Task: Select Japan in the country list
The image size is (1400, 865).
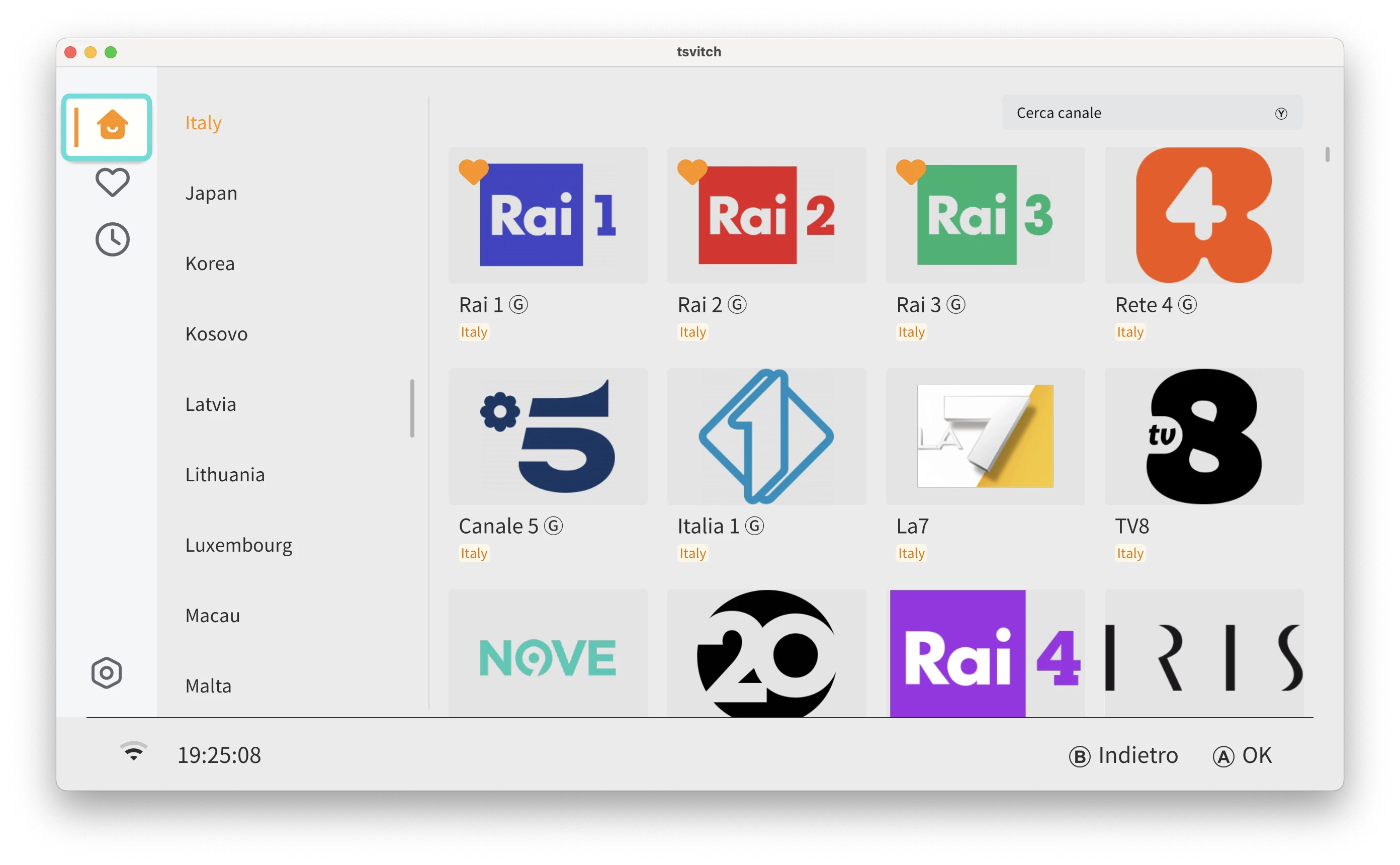Action: pos(211,193)
